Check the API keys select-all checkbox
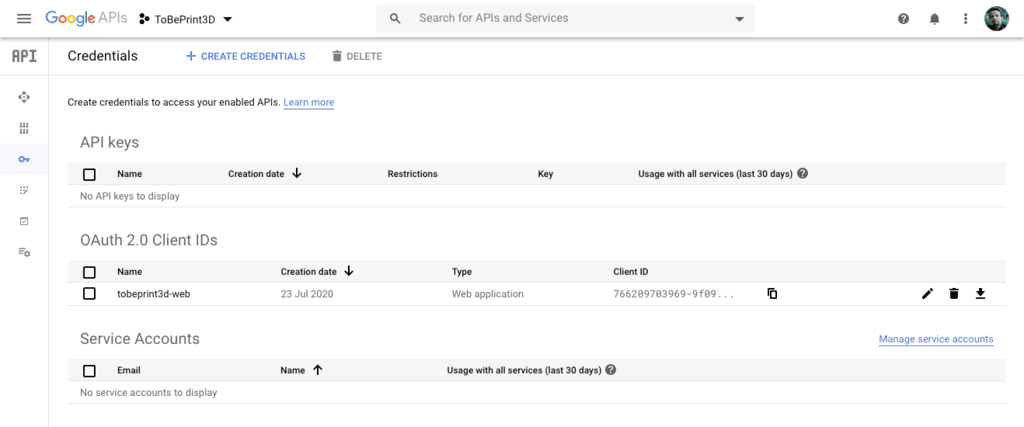The image size is (1024, 427). pyautogui.click(x=89, y=174)
